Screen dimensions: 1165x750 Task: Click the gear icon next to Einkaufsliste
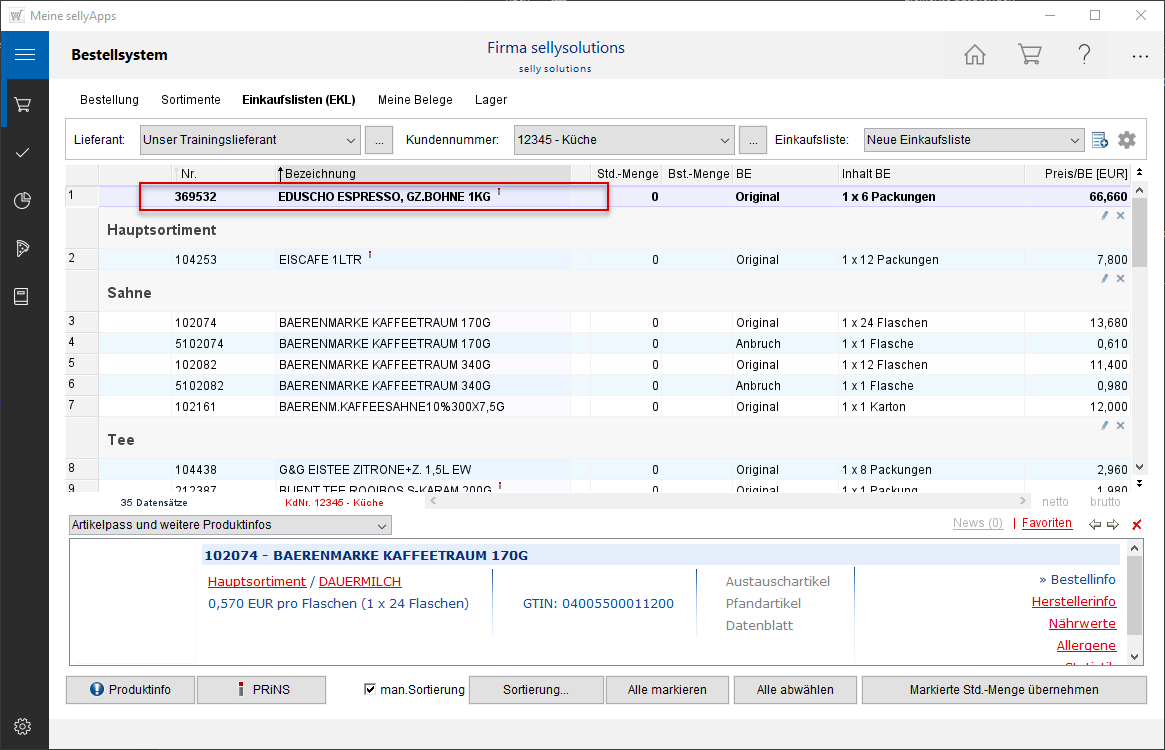point(1127,140)
